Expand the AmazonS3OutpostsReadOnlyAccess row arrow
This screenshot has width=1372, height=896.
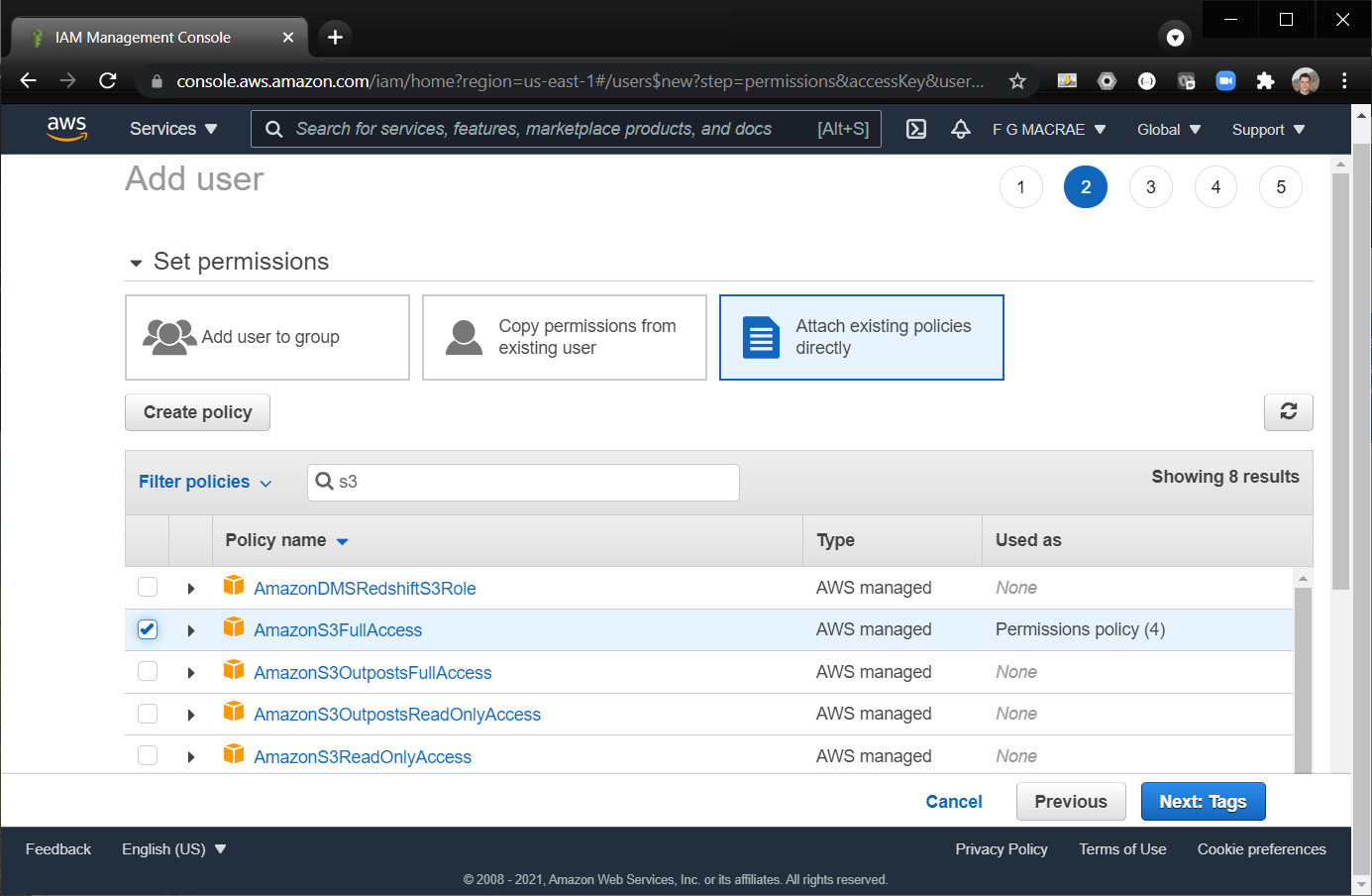pyautogui.click(x=191, y=715)
